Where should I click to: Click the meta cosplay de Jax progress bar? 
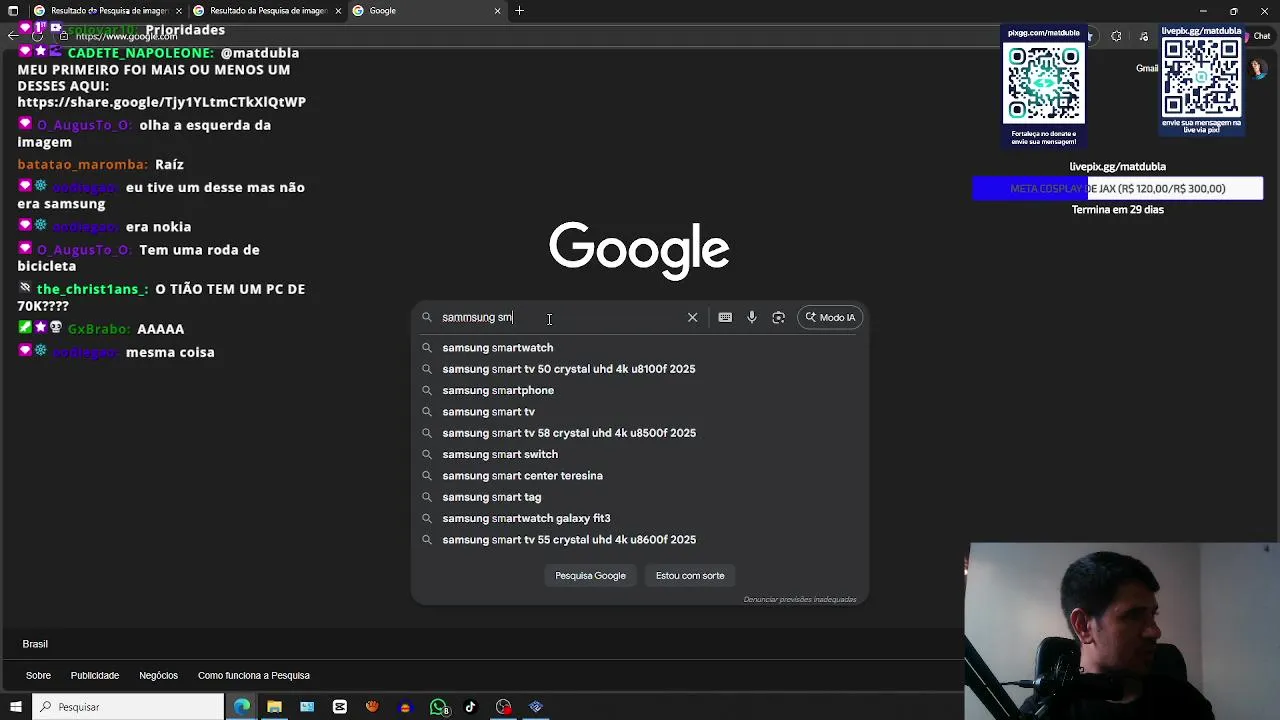[x=1118, y=188]
